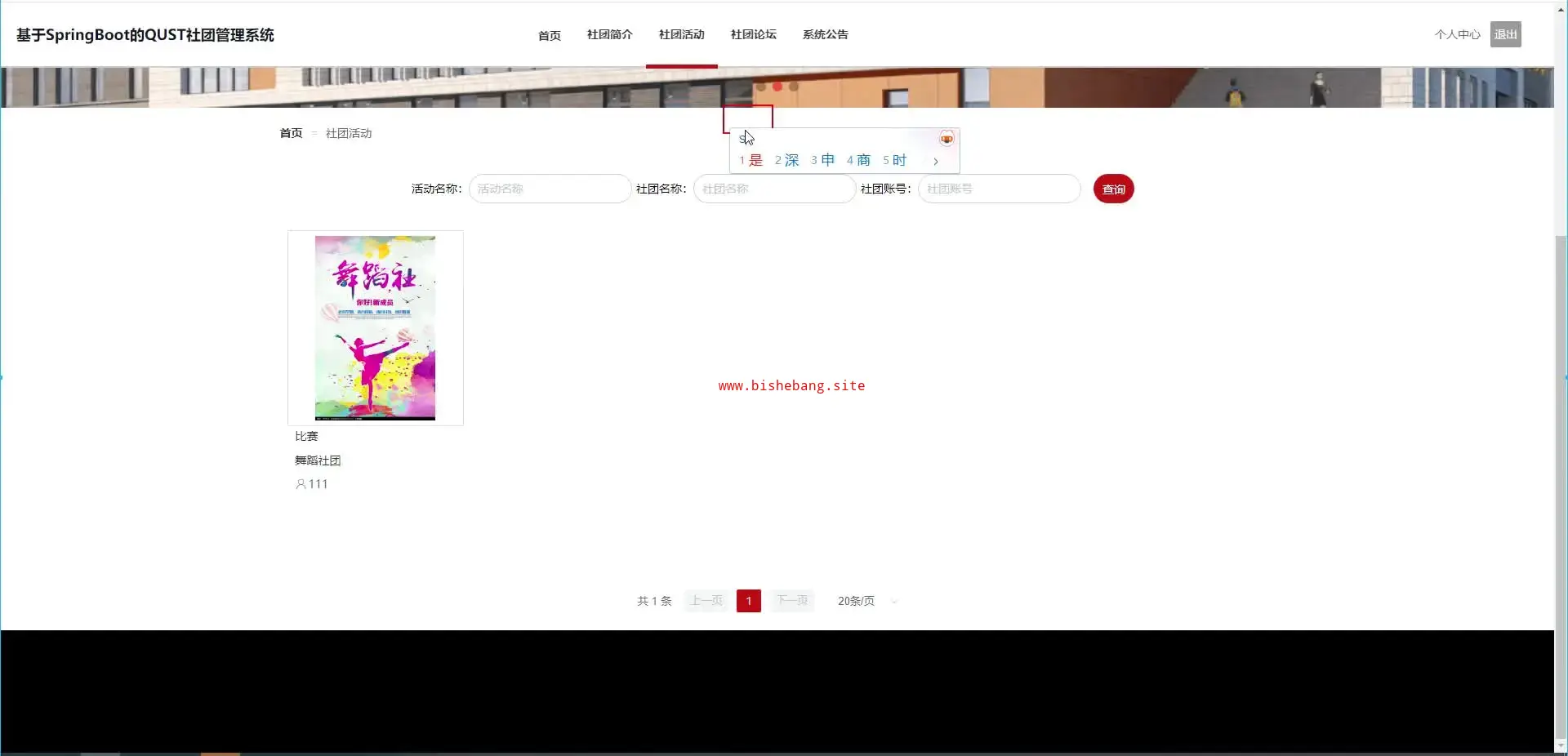Click the 共 1 条 total count text
Image resolution: width=1568 pixels, height=756 pixels.
pyautogui.click(x=654, y=601)
